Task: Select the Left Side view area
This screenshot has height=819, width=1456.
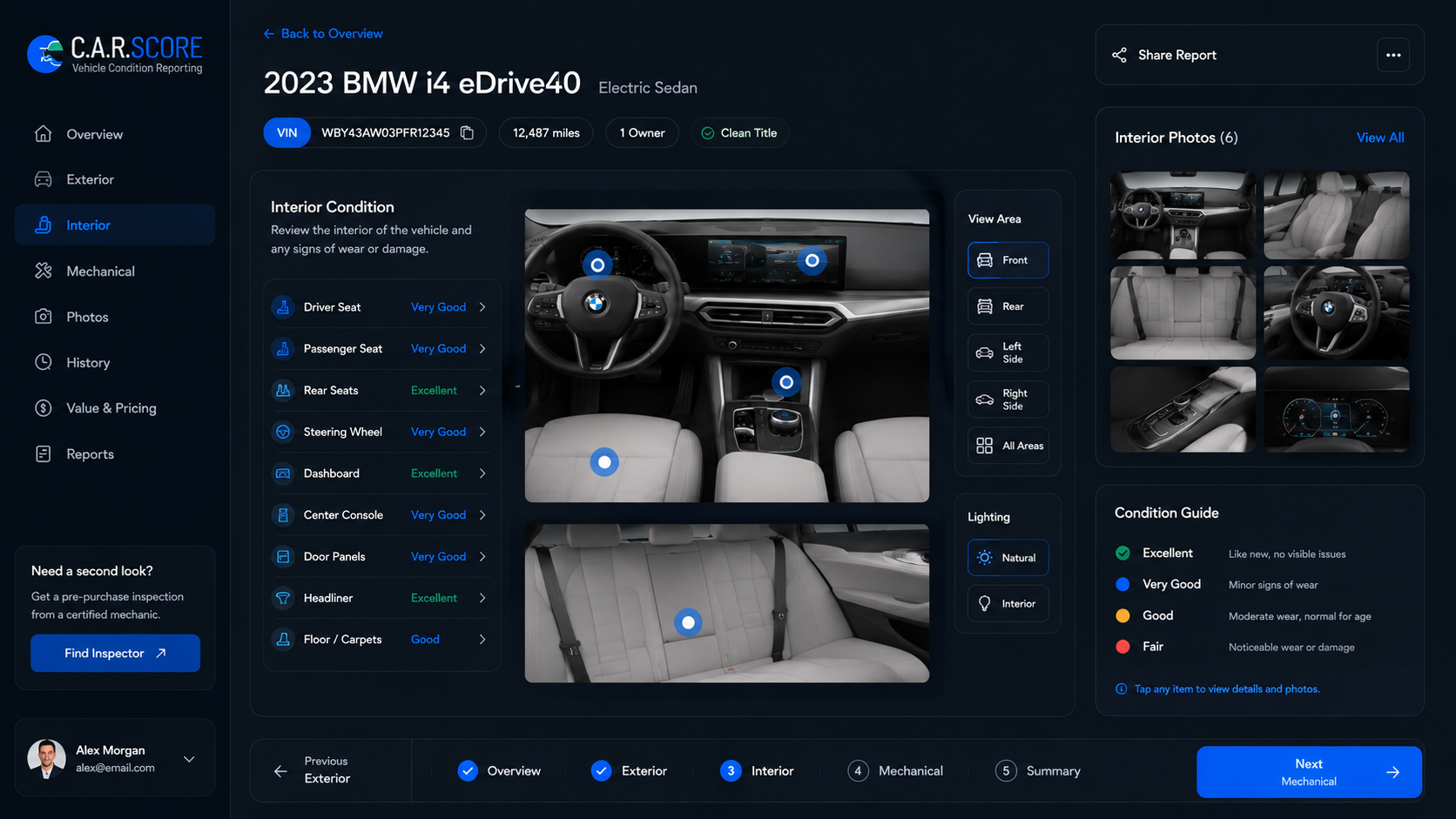Action: point(1008,352)
